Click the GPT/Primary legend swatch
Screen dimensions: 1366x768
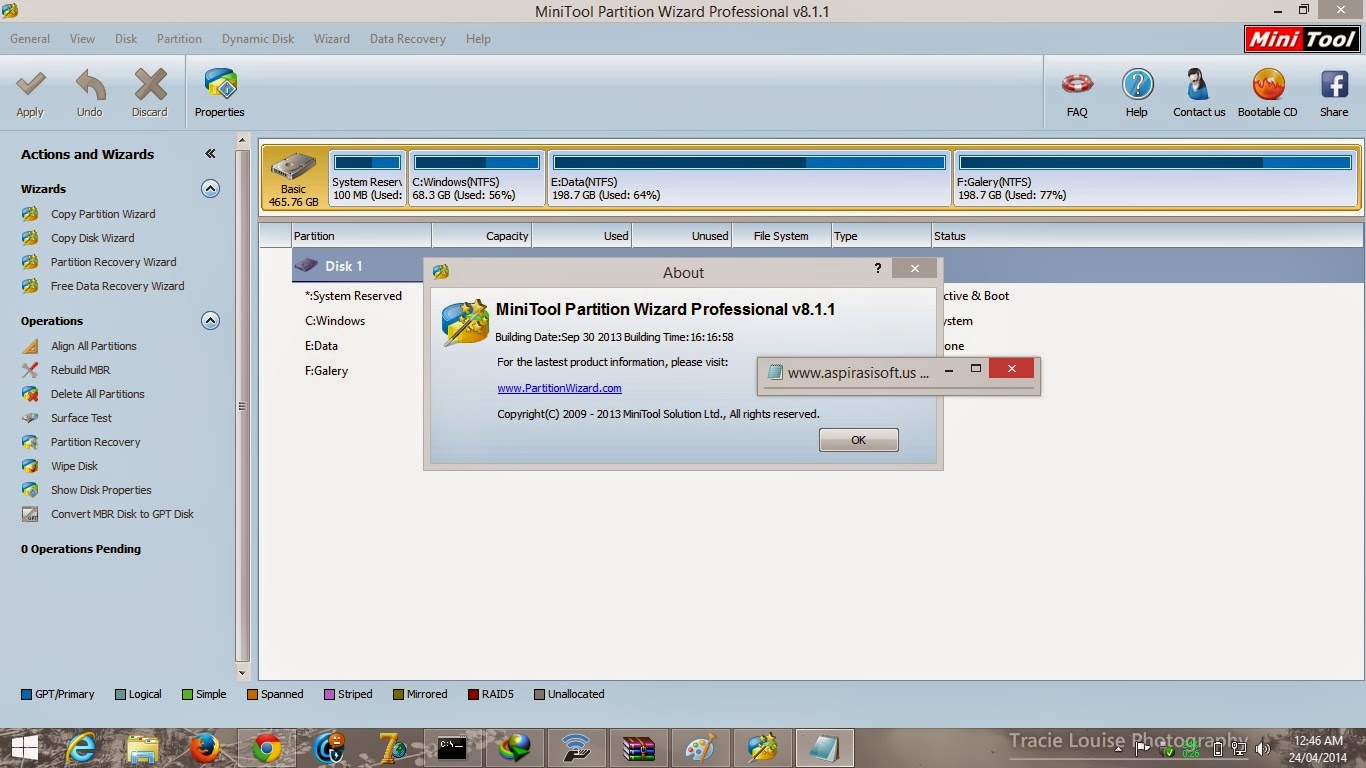(x=26, y=694)
